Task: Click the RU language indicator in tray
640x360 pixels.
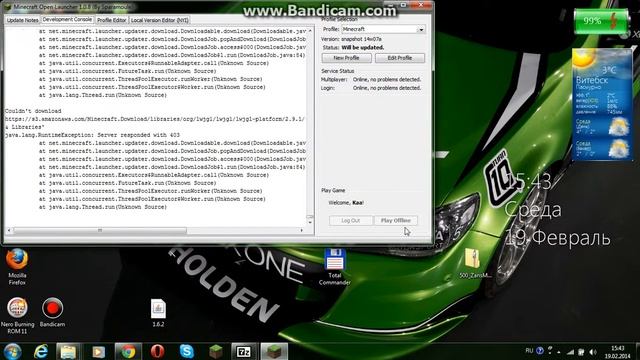Action: 529,351
